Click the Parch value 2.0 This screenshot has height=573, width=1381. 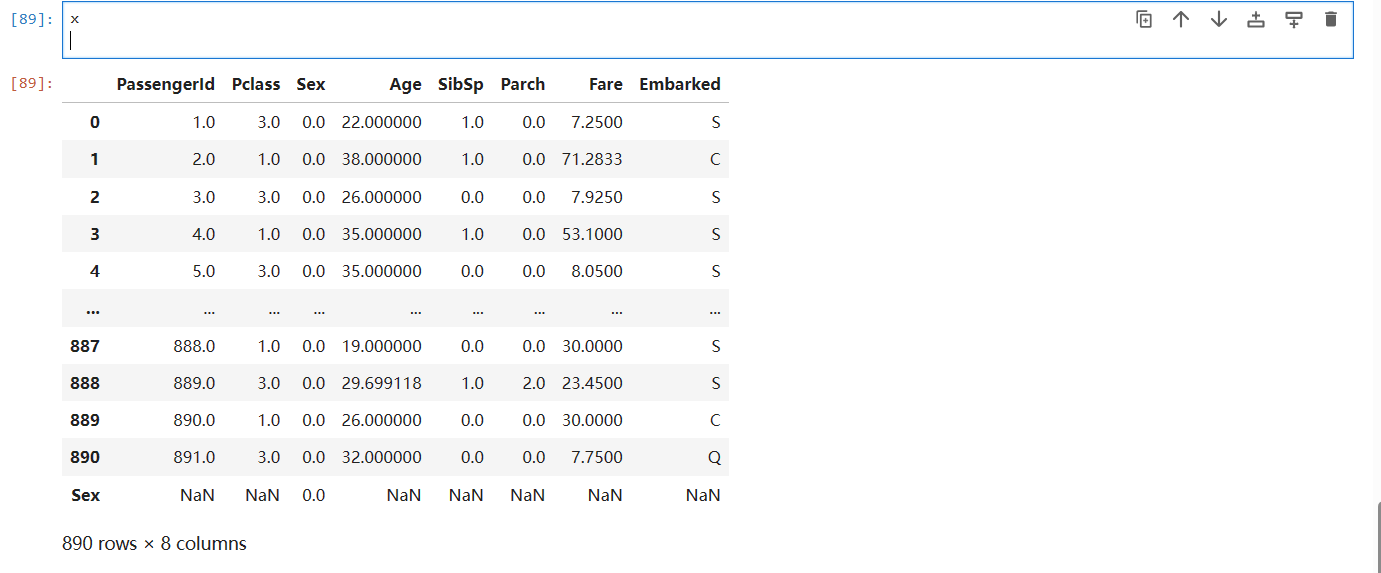534,383
